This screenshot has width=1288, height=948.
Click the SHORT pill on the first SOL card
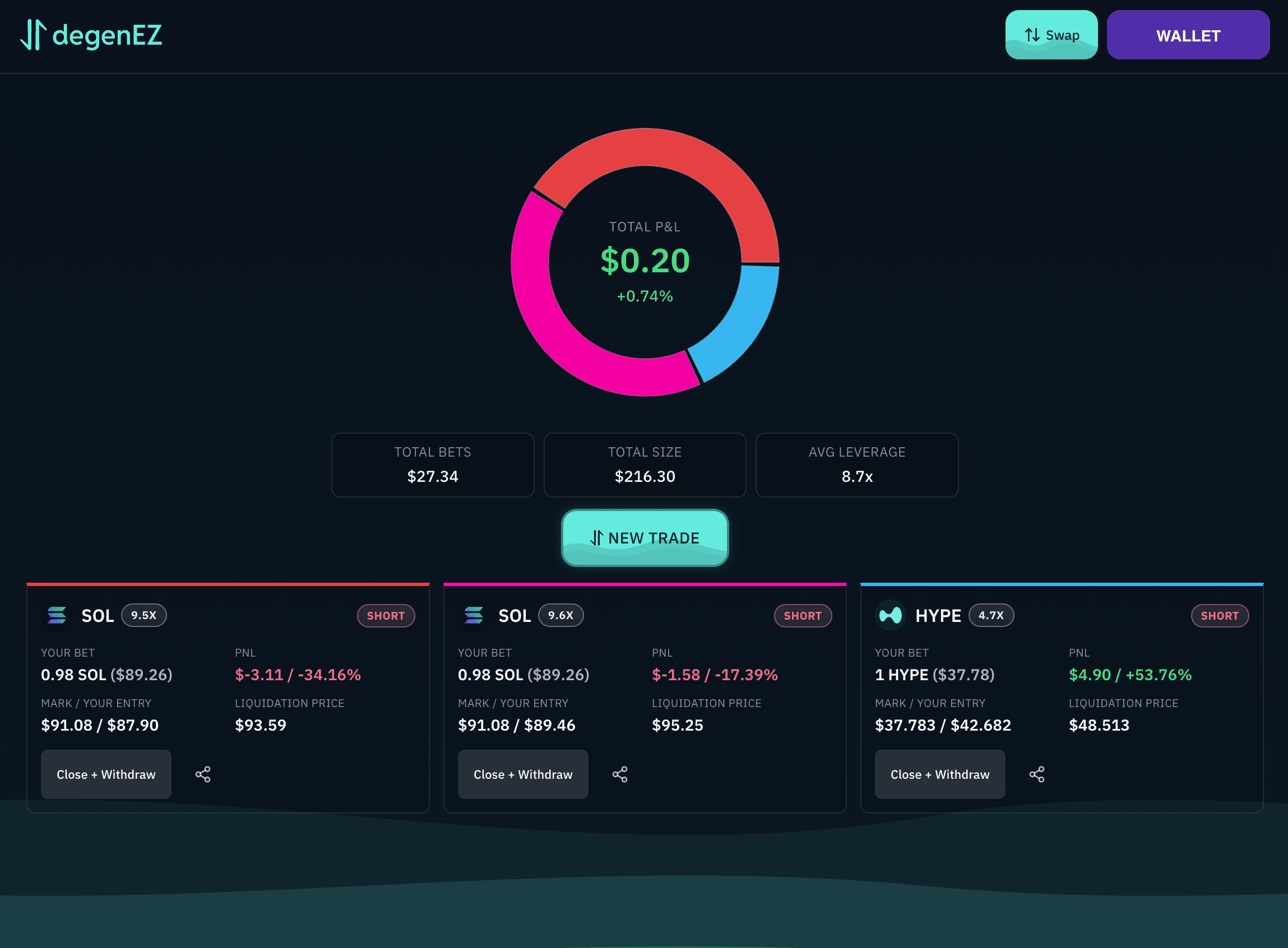tap(386, 616)
